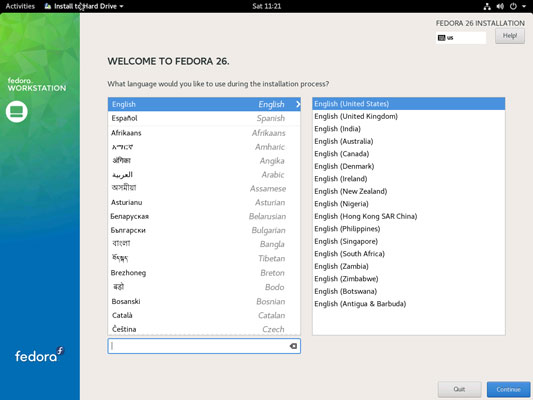Viewport: 533px width, 400px height.
Task: Select the Tibetan language row
Action: [x=204, y=259]
